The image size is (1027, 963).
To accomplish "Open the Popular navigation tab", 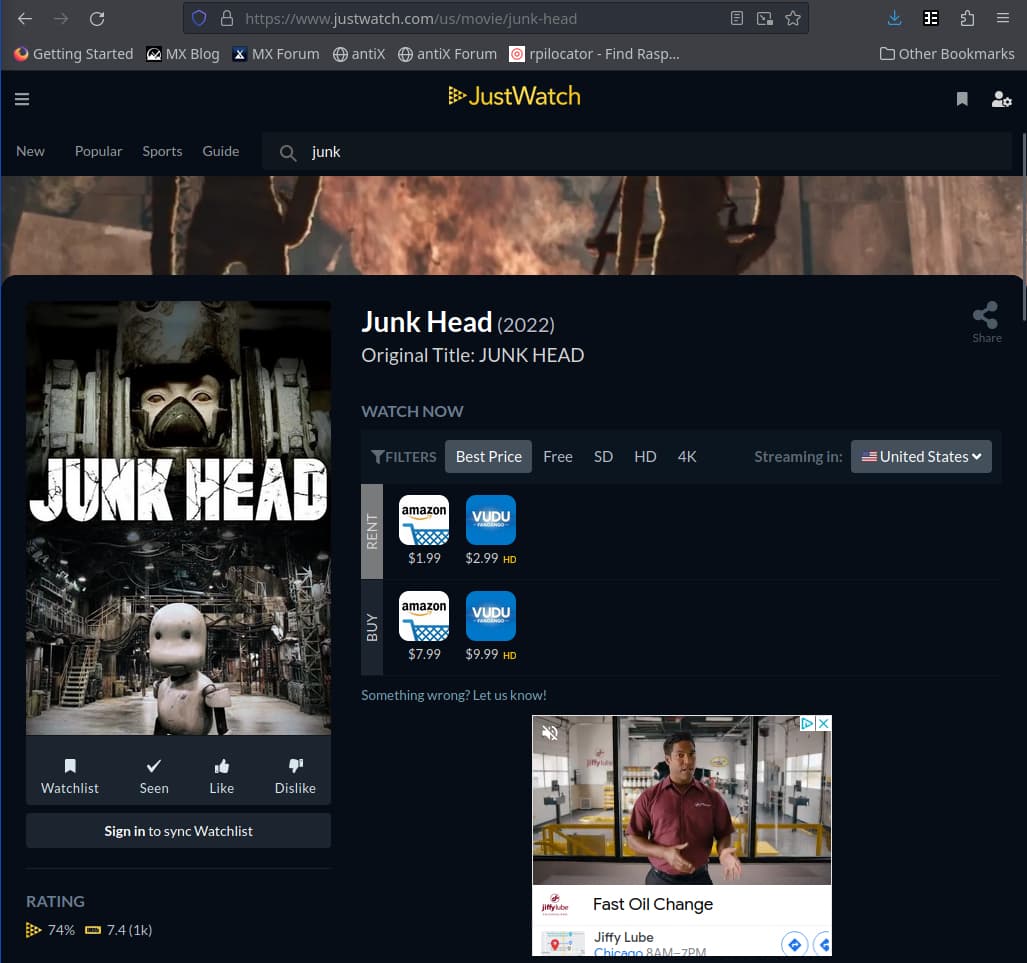I will click(x=98, y=151).
